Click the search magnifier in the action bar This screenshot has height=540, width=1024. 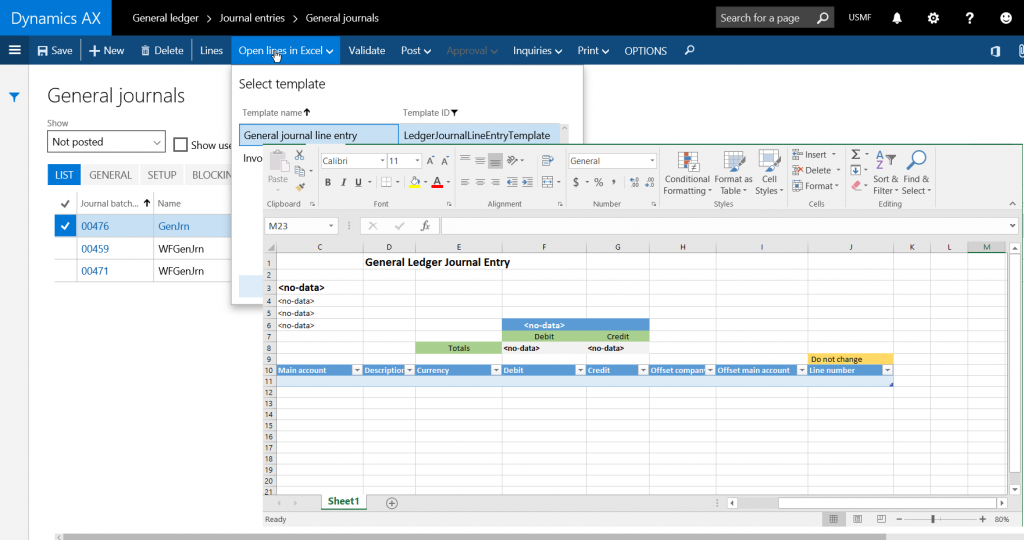coord(689,50)
